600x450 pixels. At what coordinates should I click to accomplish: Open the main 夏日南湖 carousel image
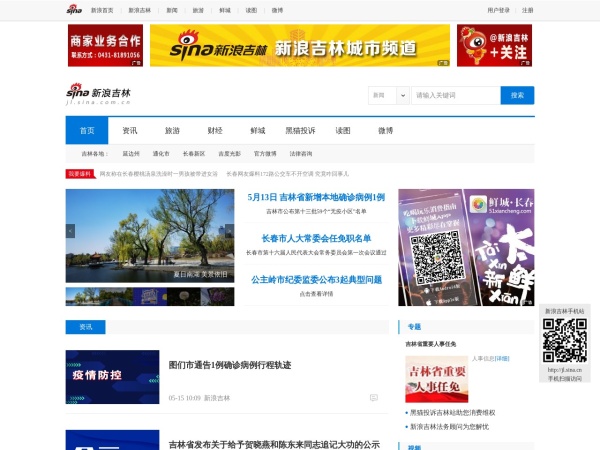150,236
